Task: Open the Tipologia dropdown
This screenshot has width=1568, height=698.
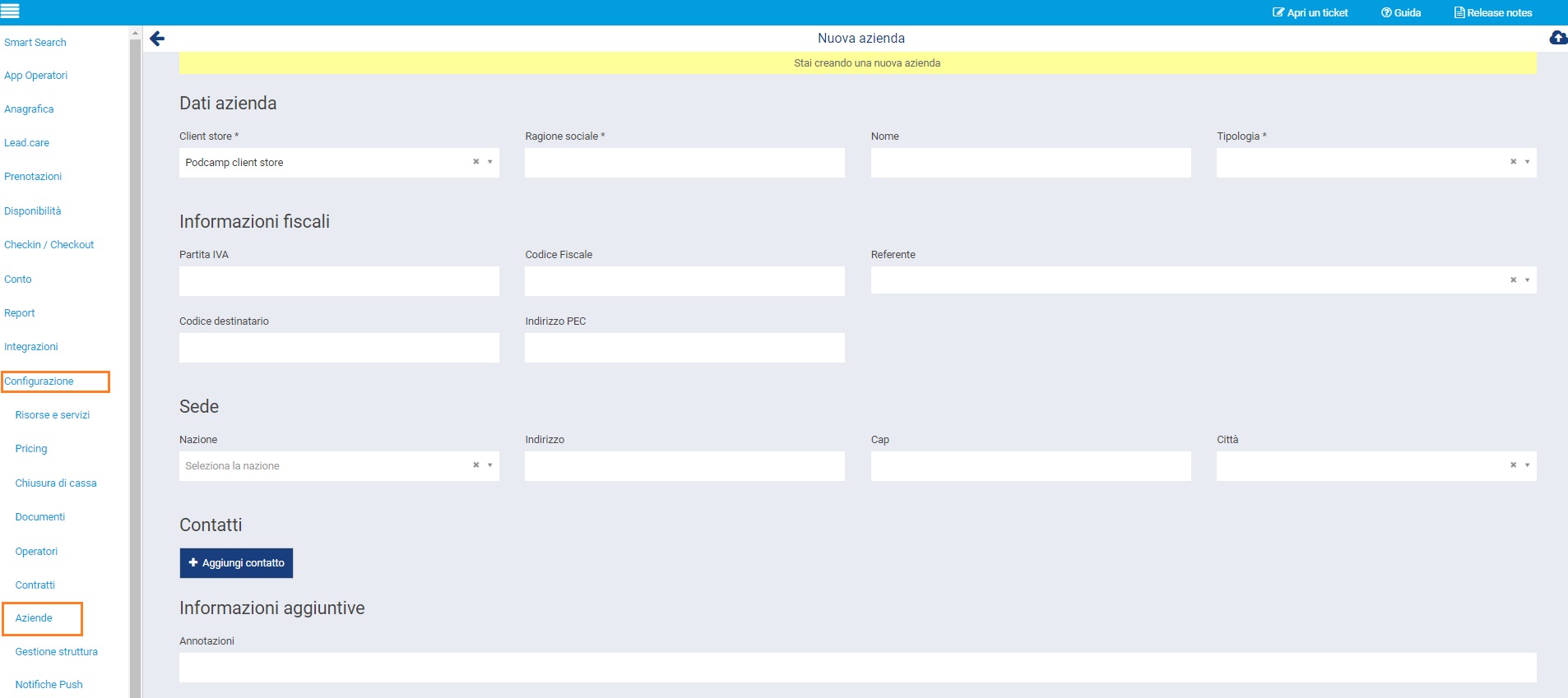Action: point(1528,162)
